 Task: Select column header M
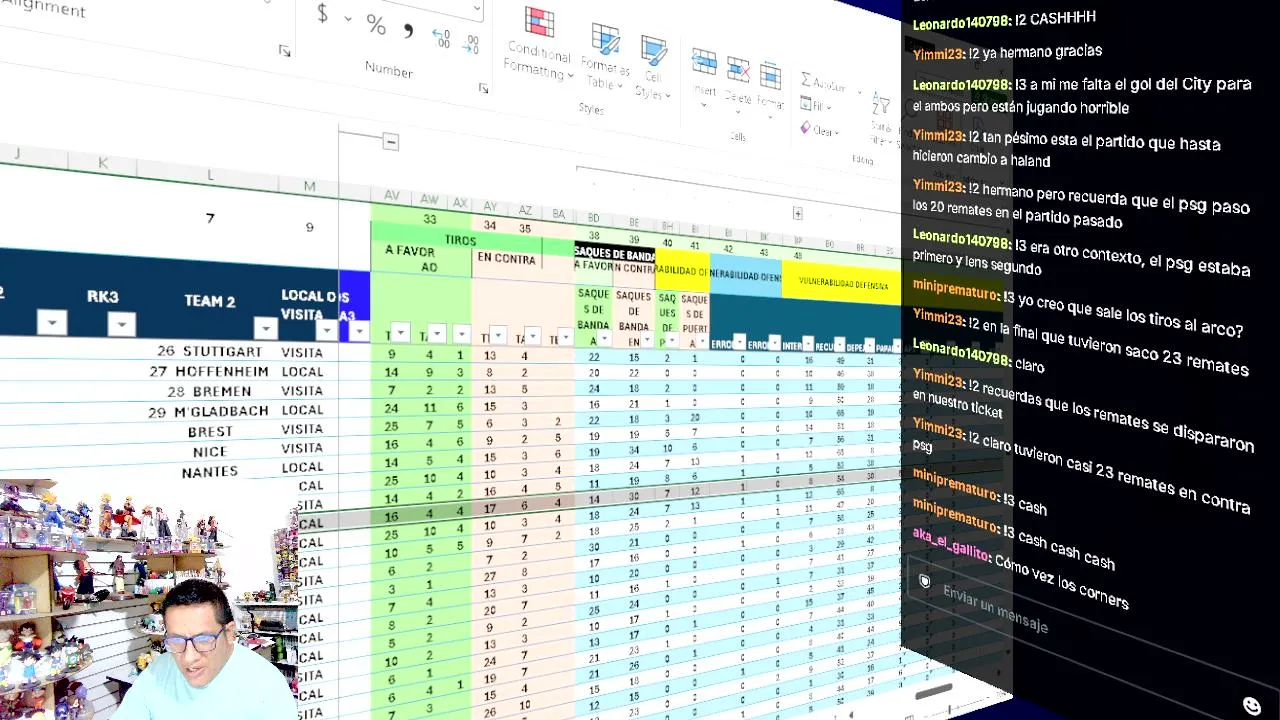(310, 186)
